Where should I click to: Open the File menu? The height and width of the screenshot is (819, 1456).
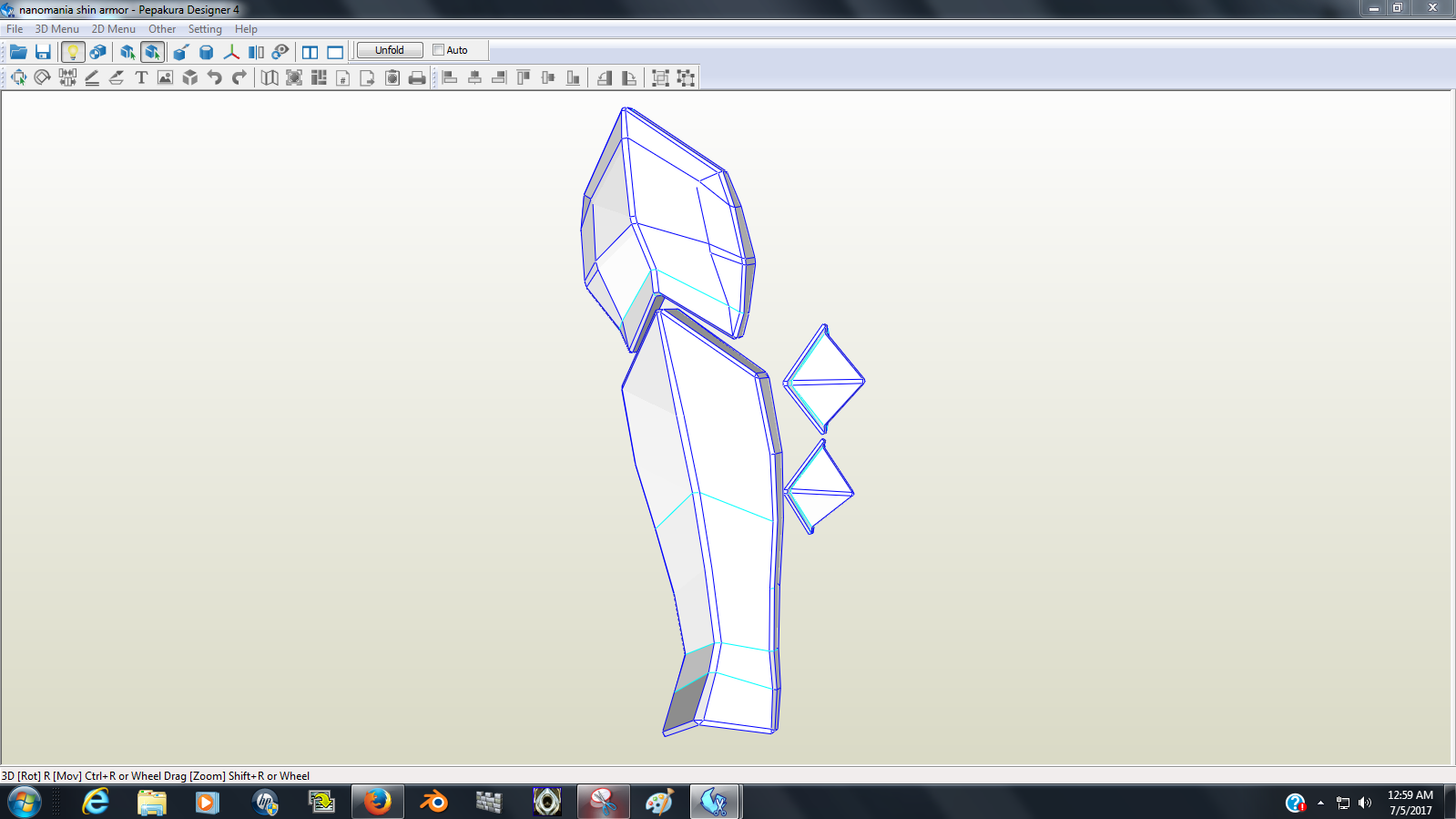[x=15, y=29]
